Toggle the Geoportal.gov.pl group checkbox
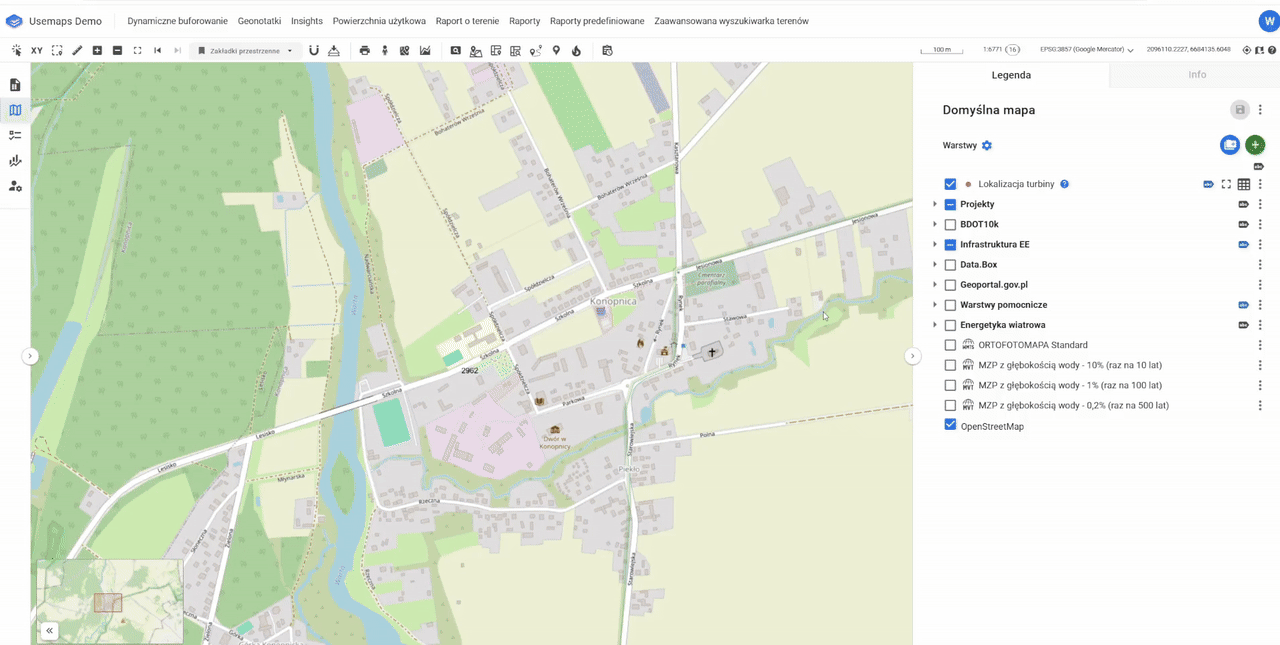The height and width of the screenshot is (645, 1280). click(x=950, y=285)
